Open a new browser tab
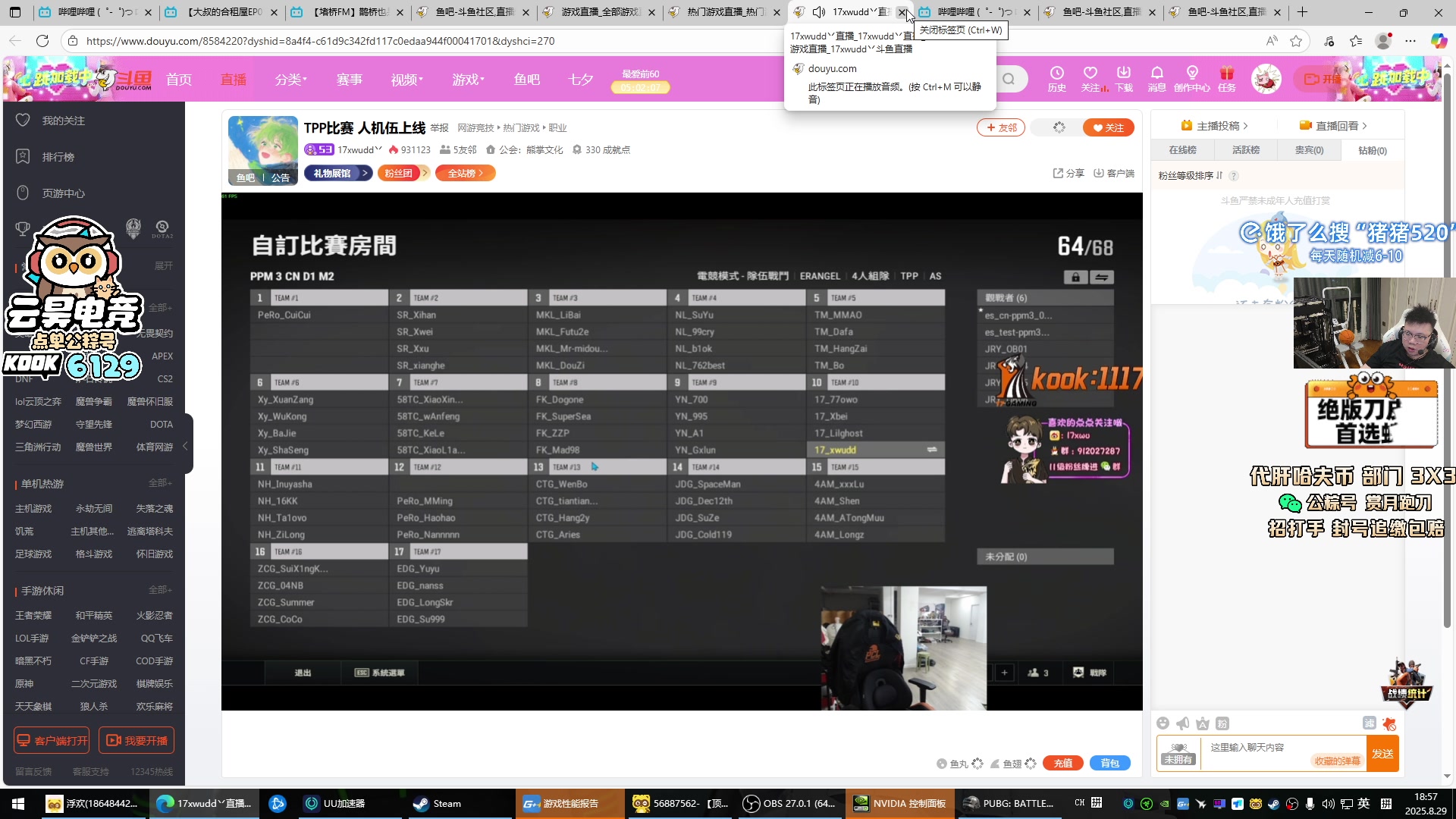 [1302, 12]
